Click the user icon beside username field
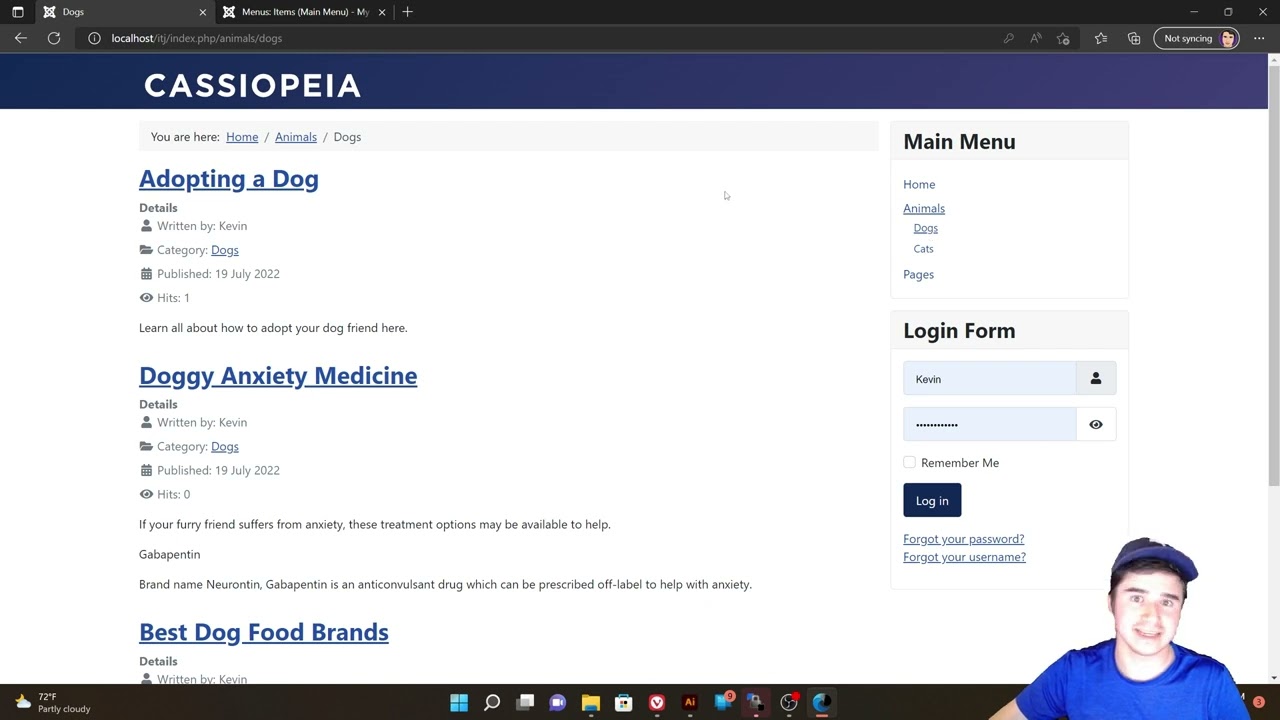The image size is (1280, 720). pyautogui.click(x=1096, y=379)
